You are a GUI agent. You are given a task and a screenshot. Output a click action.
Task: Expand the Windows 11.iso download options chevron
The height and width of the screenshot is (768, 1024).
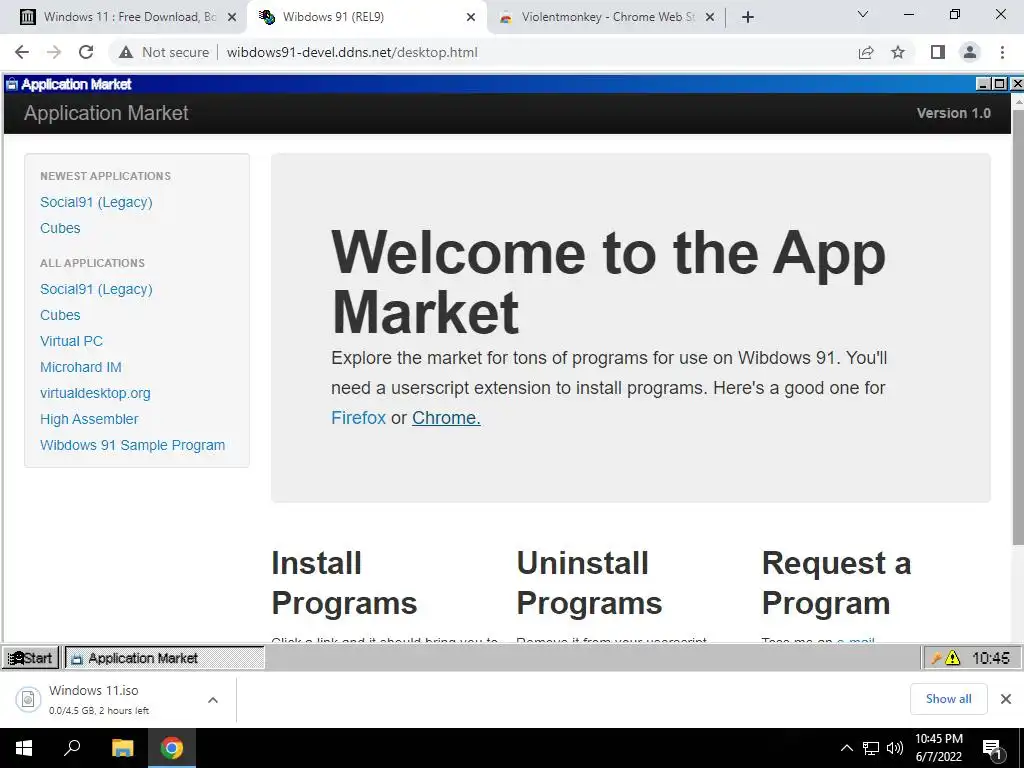coord(213,700)
